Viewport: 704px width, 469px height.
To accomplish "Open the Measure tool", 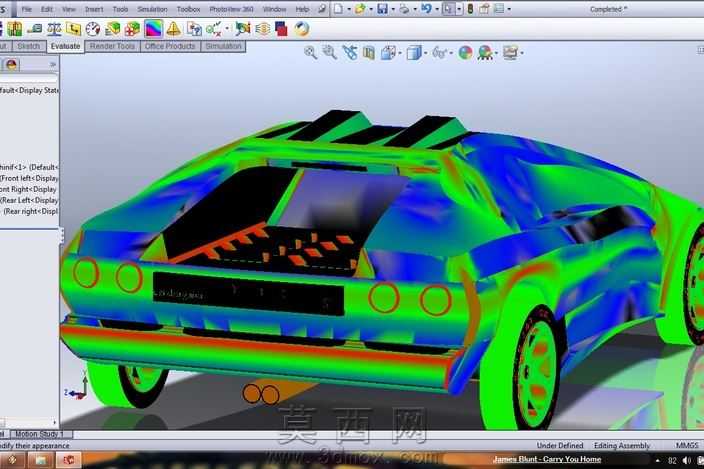I will (35, 29).
